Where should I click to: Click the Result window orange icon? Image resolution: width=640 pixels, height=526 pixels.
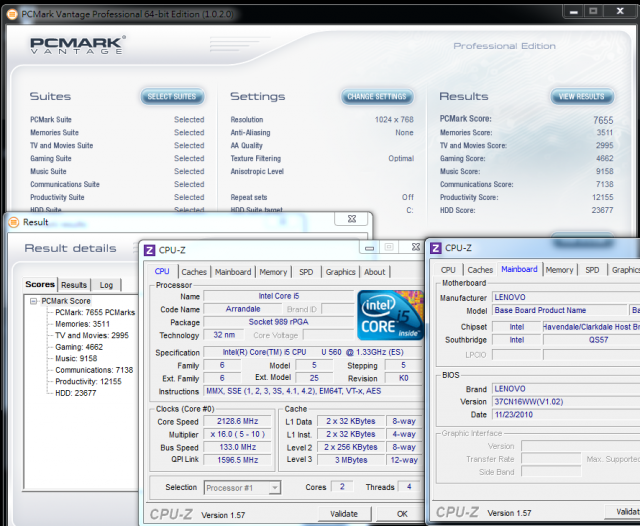[14, 222]
